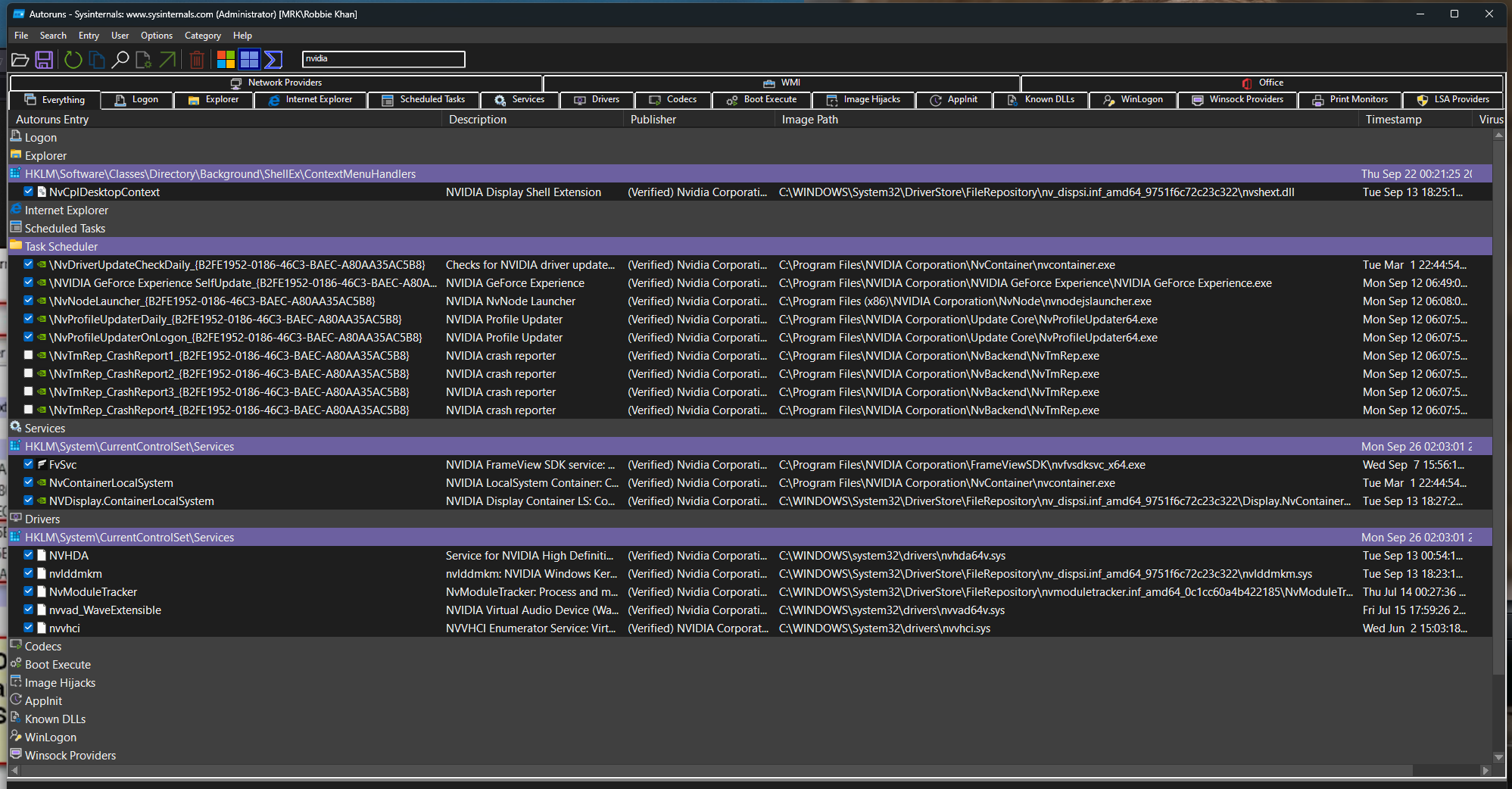The image size is (1512, 789).
Task: Open the User menu
Action: click(x=120, y=36)
